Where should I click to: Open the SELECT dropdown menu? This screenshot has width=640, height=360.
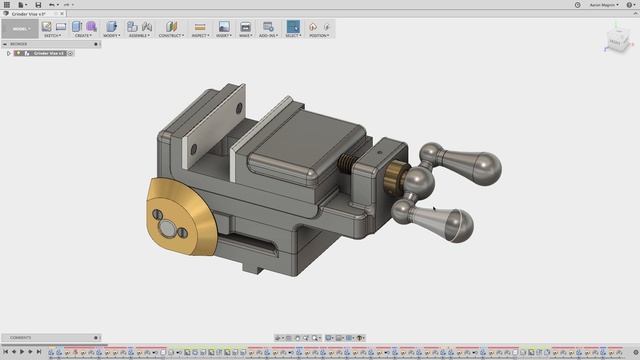coord(293,36)
